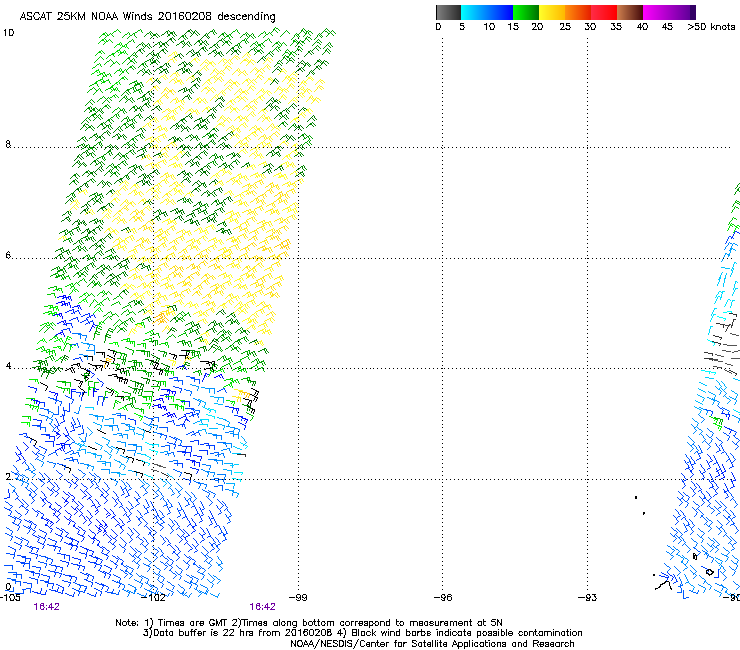
Task: Click the first purple '16:42' time stamp near -105
Action: pos(46,607)
